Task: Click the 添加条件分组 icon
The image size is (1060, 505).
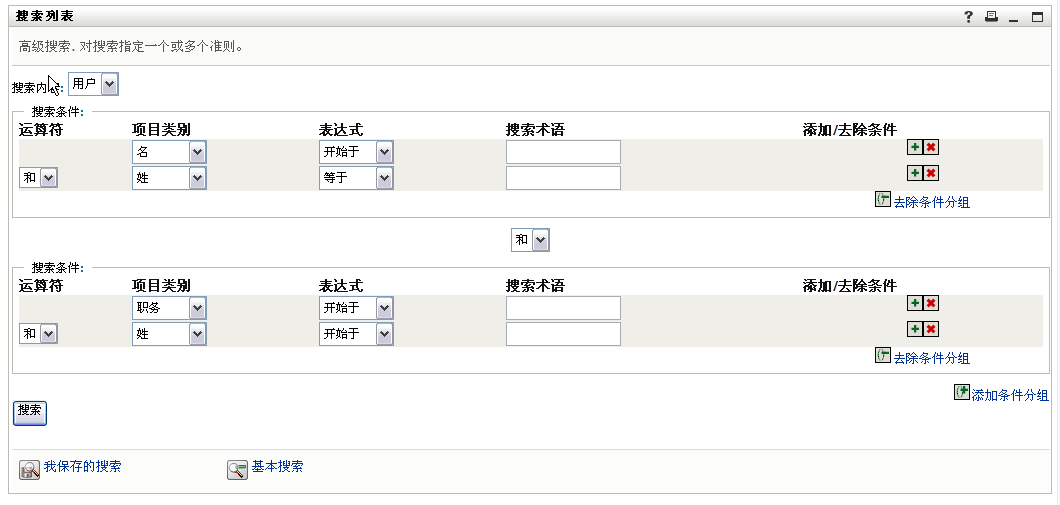Action: click(962, 393)
